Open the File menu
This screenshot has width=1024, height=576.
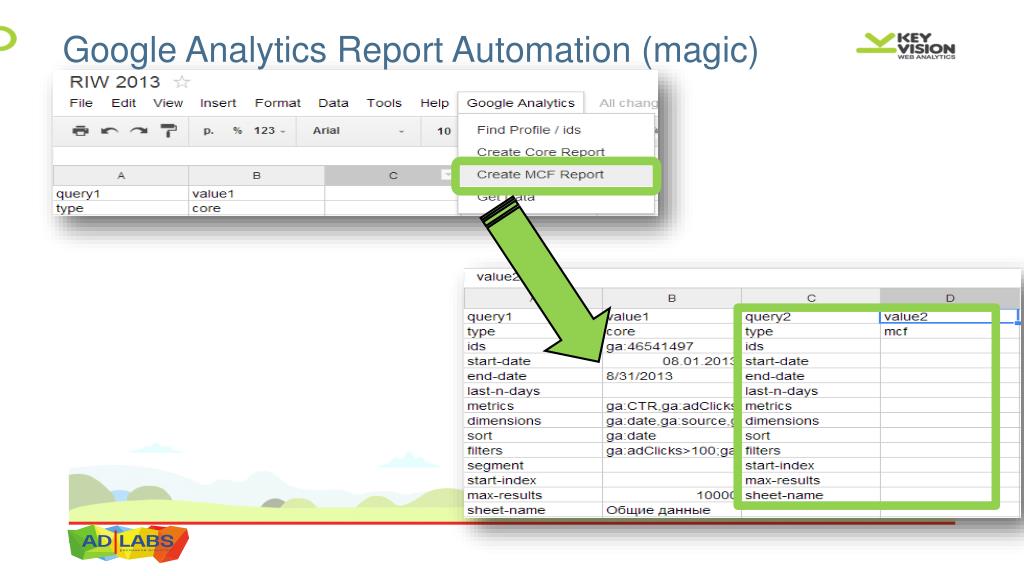point(81,103)
